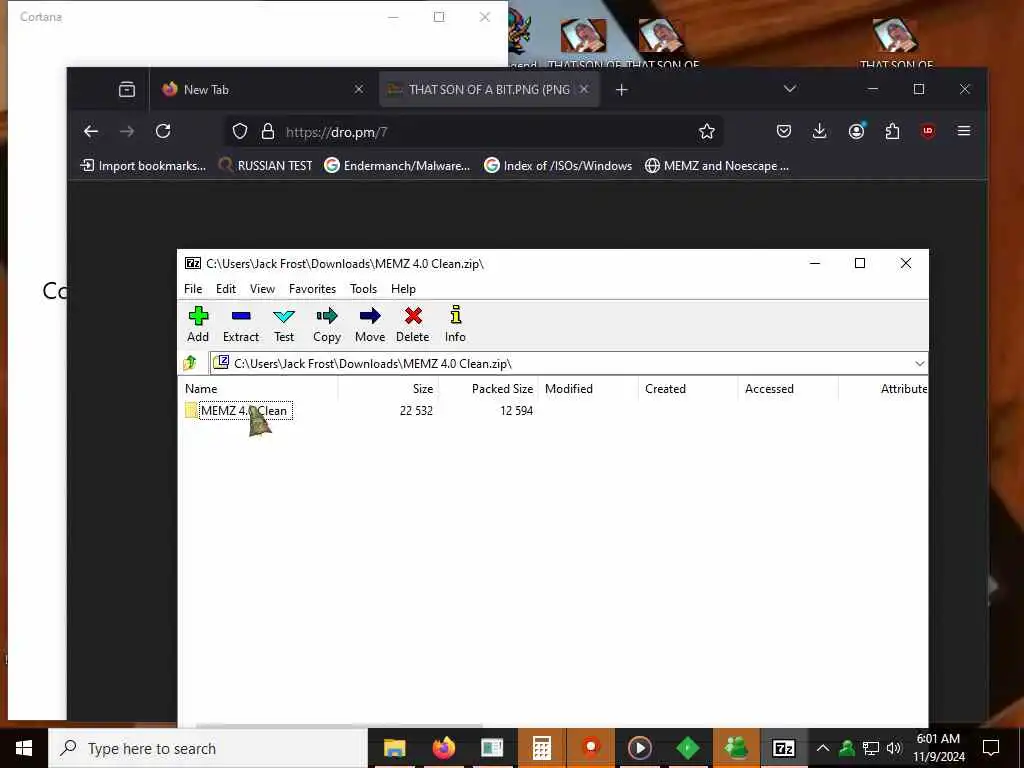Image resolution: width=1024 pixels, height=768 pixels.
Task: Click the 7-Zip horizontal scrollbar
Action: coord(340,725)
